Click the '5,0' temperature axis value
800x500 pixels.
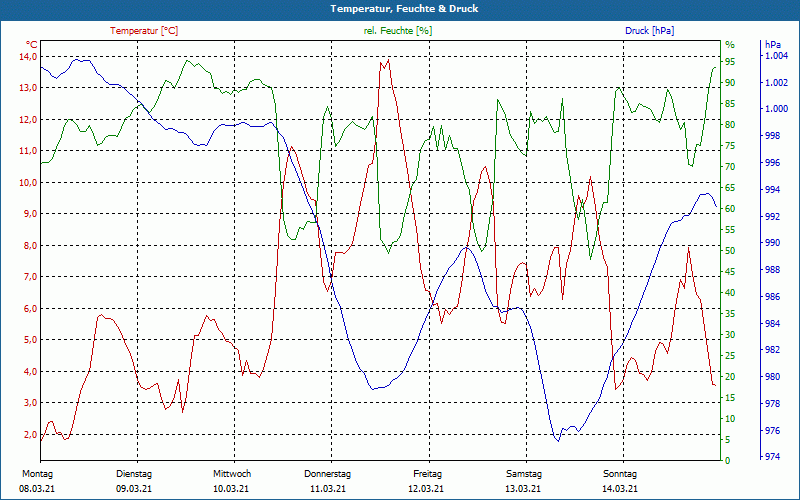[30, 340]
